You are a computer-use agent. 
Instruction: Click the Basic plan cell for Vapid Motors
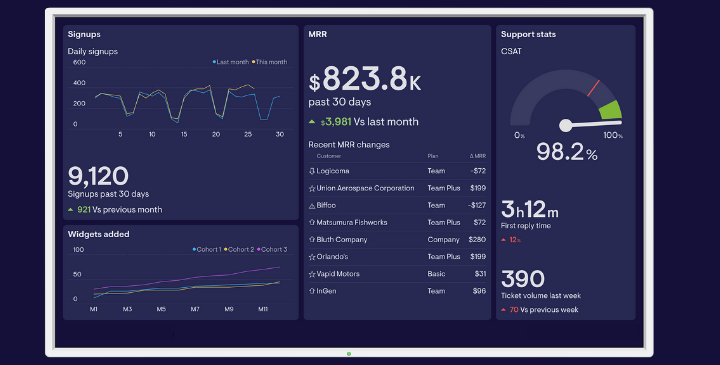point(436,274)
